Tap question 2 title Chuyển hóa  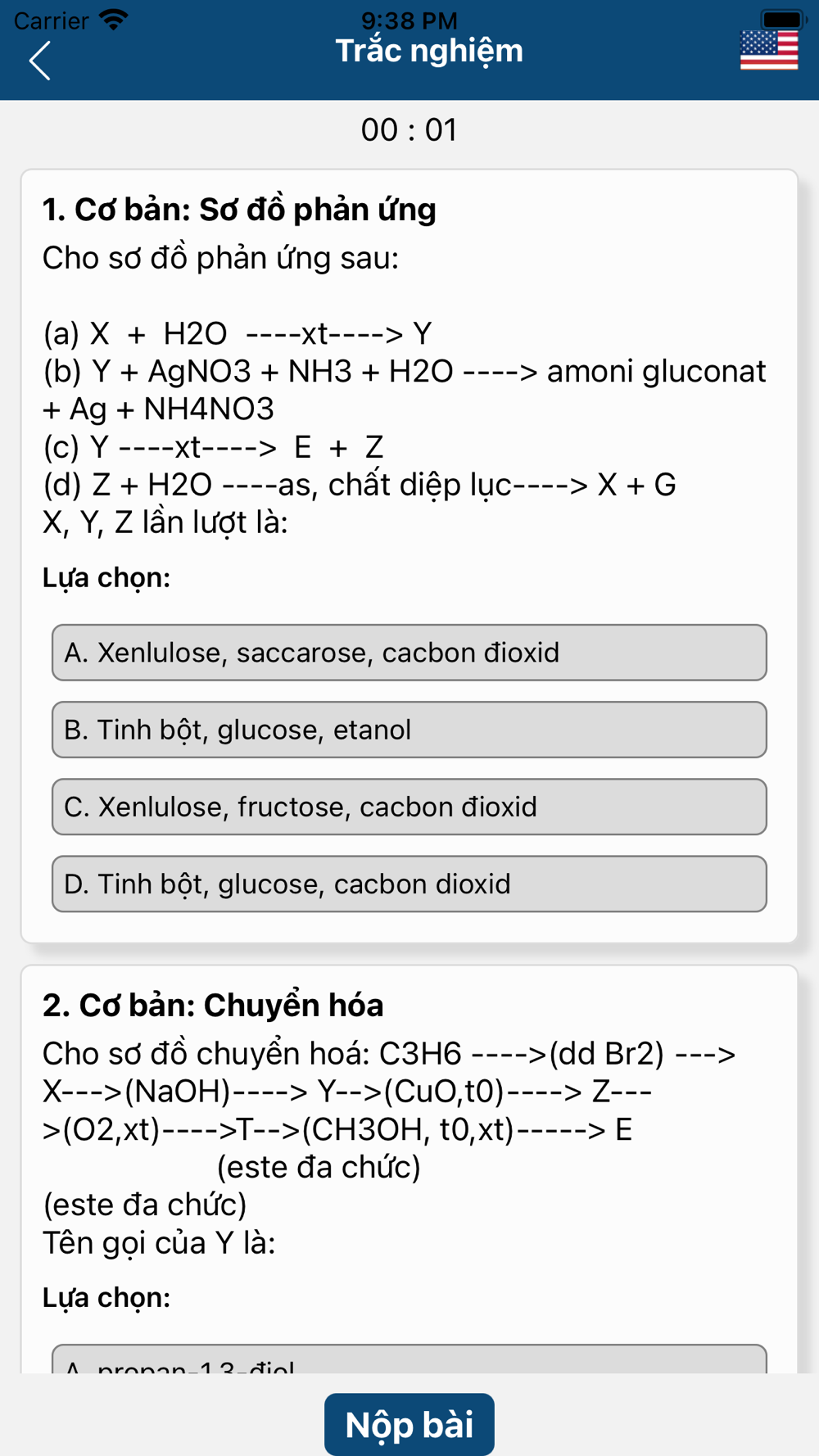click(x=213, y=1006)
